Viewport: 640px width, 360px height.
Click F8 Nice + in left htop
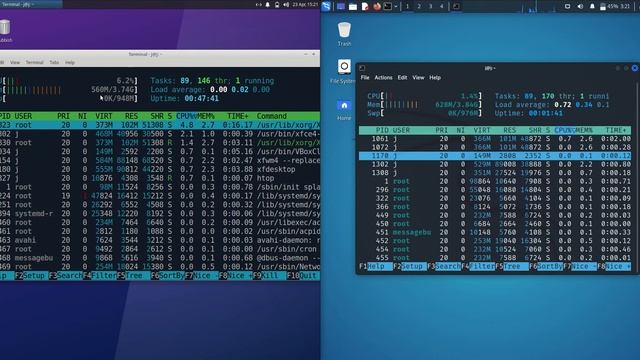pos(236,276)
